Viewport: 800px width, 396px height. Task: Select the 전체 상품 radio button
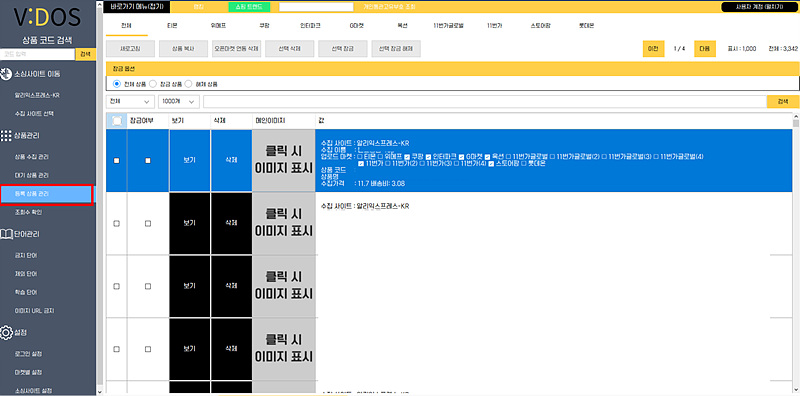(117, 84)
